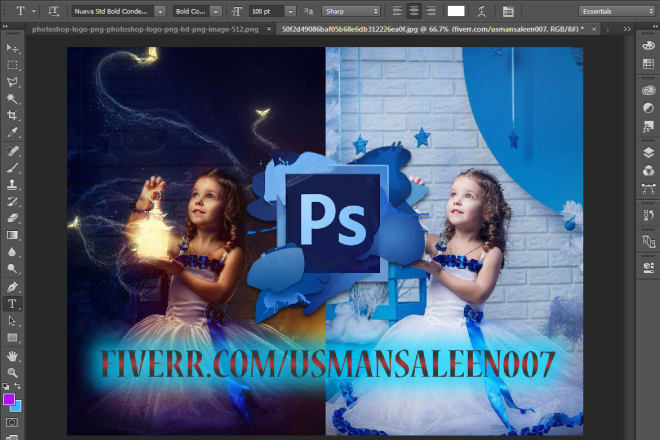This screenshot has height=440, width=660.
Task: Select the Dodge tool
Action: click(12, 268)
